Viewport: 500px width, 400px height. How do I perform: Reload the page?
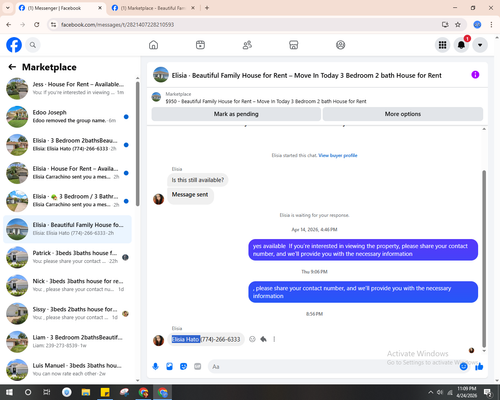[37, 24]
